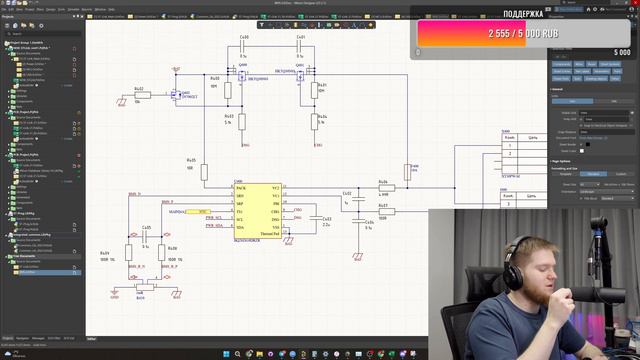The height and width of the screenshot is (360, 640).
Task: Toggle visible grid eye icon in Properties
Action: [x=632, y=113]
